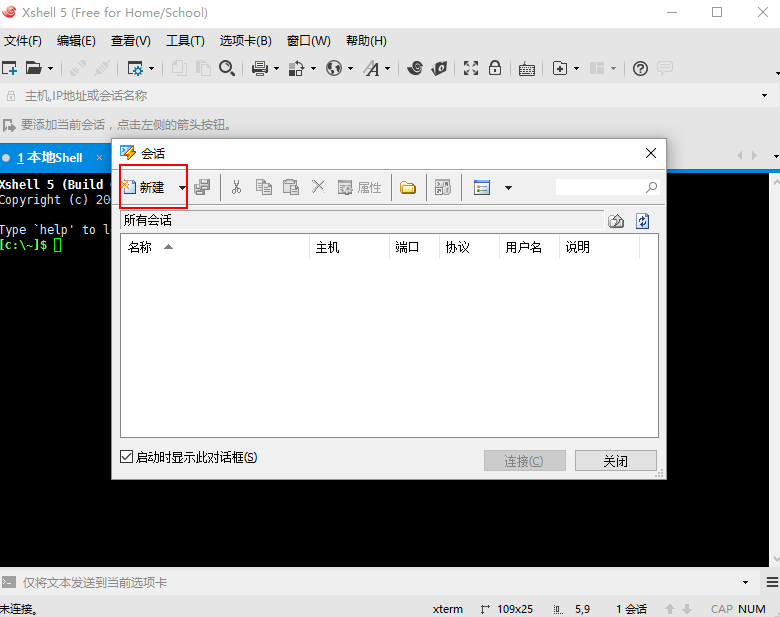The height and width of the screenshot is (617, 780).
Task: Click the help question mark icon
Action: tap(641, 68)
